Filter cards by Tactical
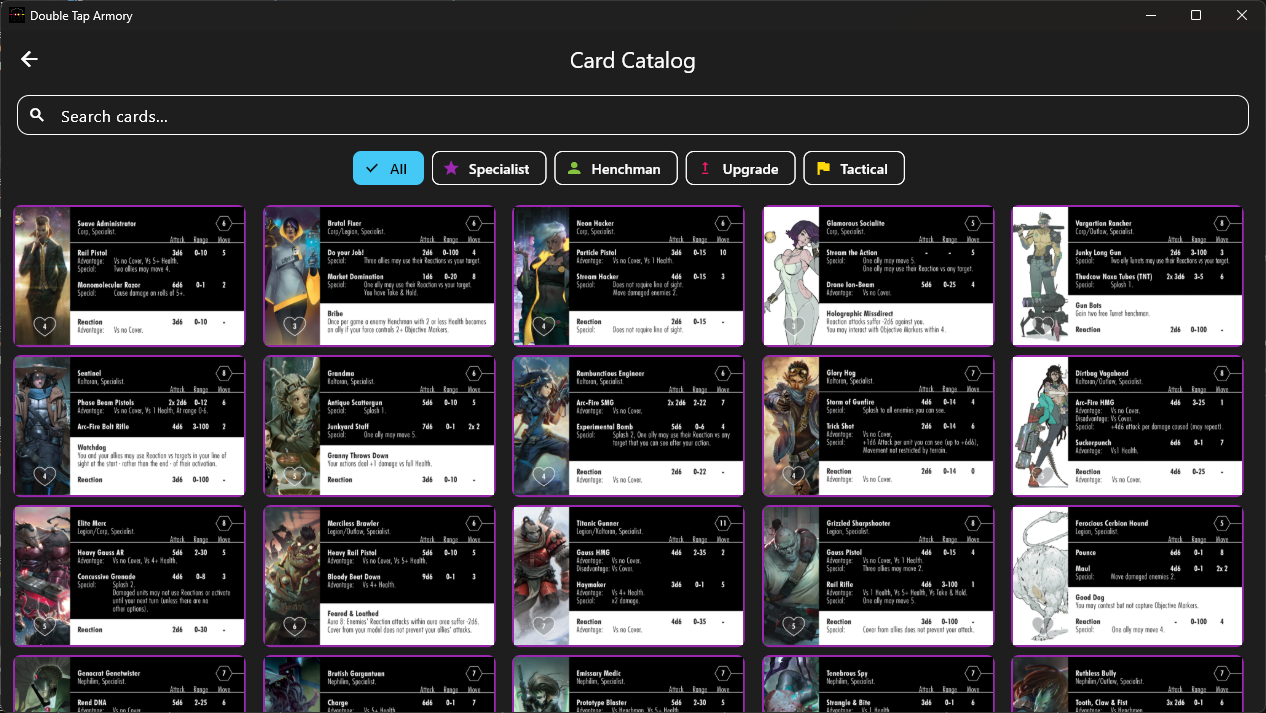Screen dimensions: 1266x713 pyautogui.click(x=854, y=168)
